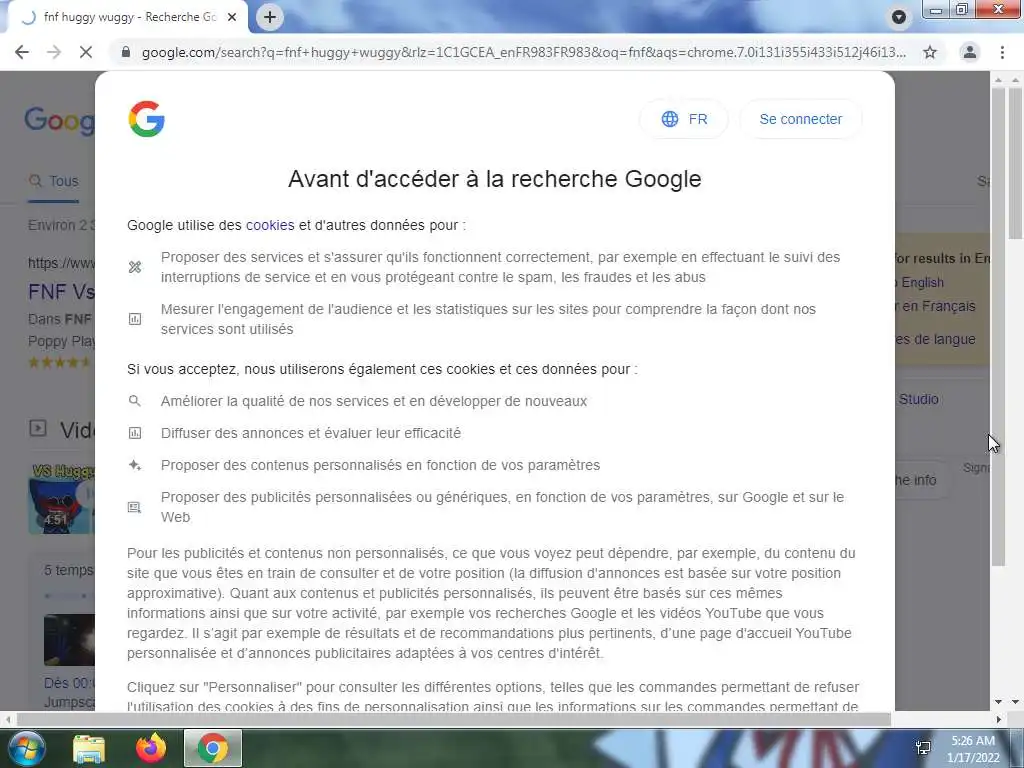Click the address bar URL
The width and height of the screenshot is (1024, 768).
(524, 52)
